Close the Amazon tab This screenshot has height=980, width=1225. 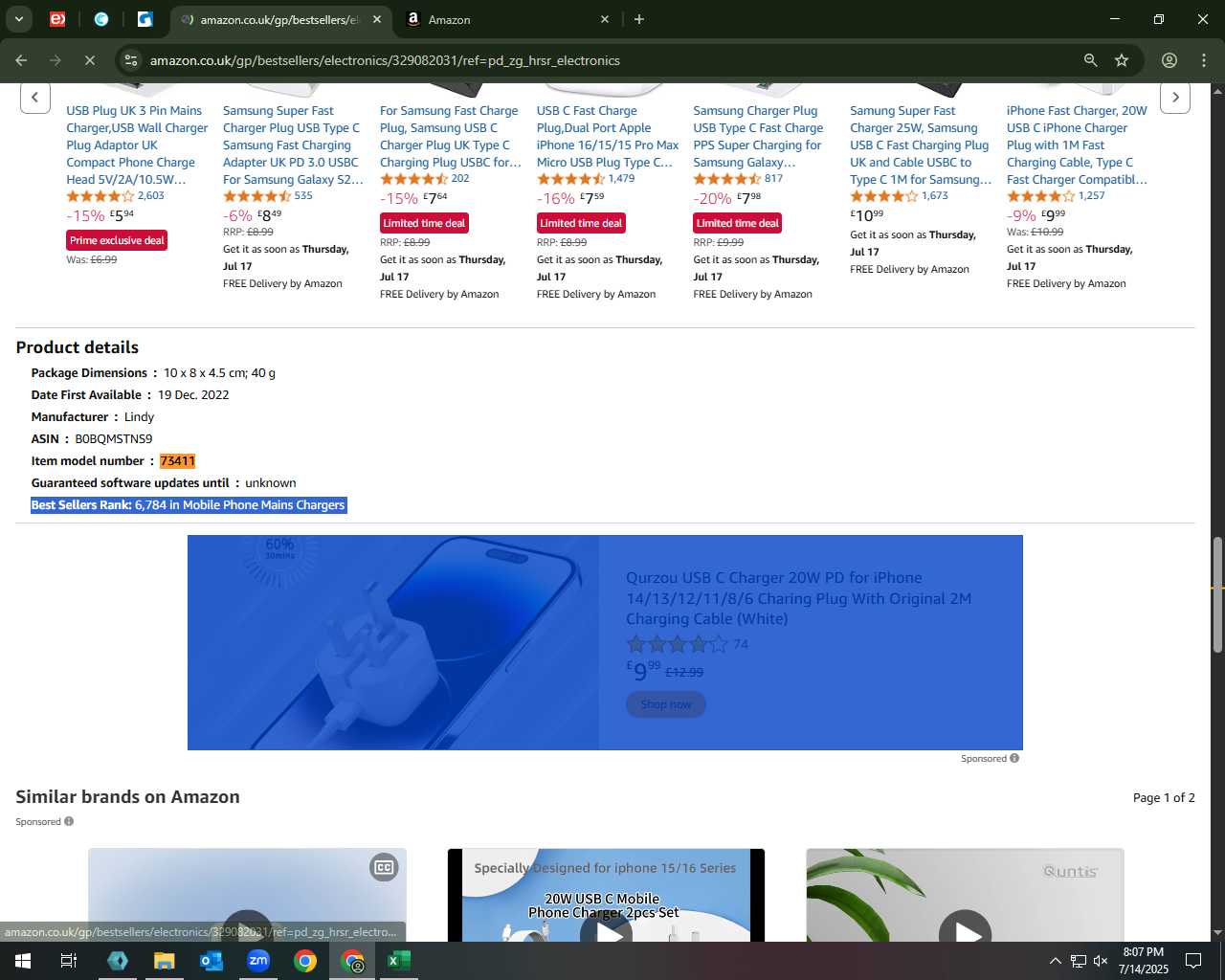tap(605, 19)
